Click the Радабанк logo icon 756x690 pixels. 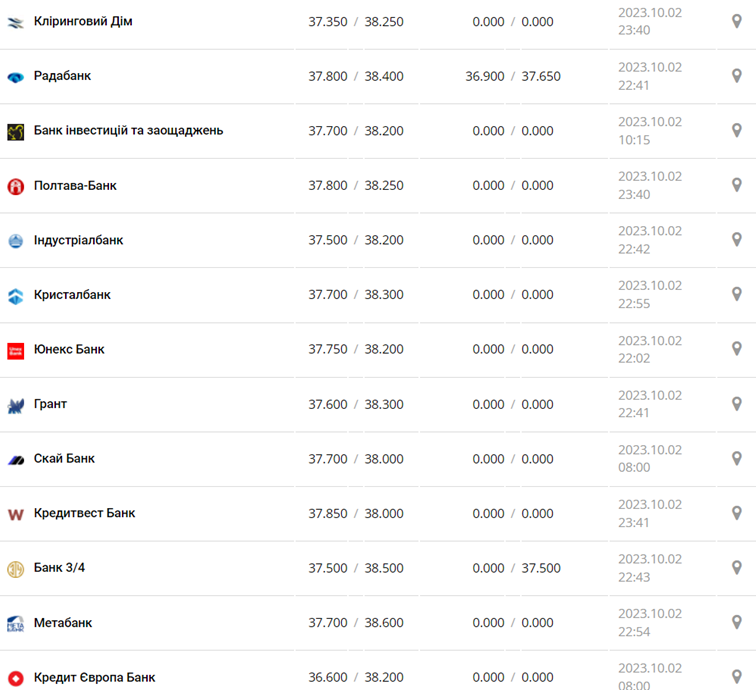tap(15, 77)
